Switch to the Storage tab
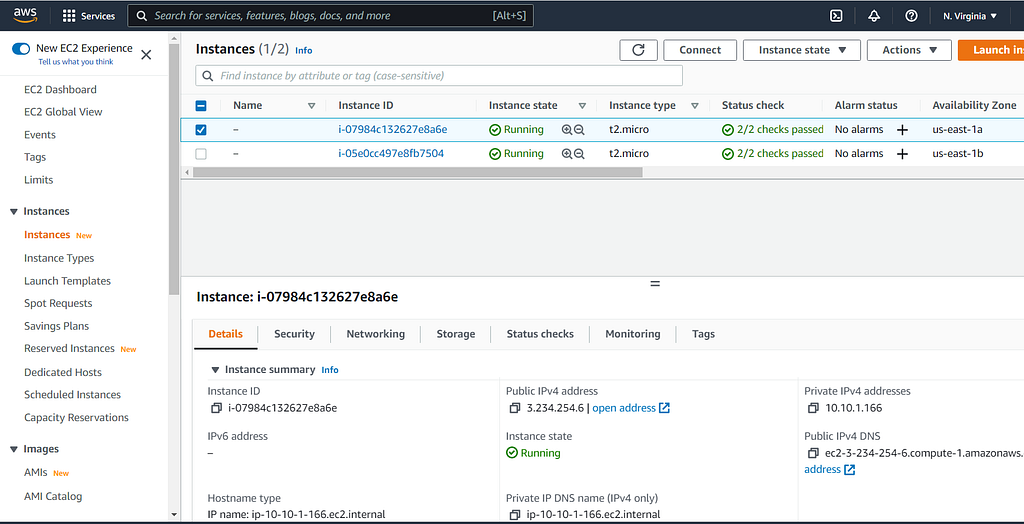The height and width of the screenshot is (524, 1024). pos(456,334)
